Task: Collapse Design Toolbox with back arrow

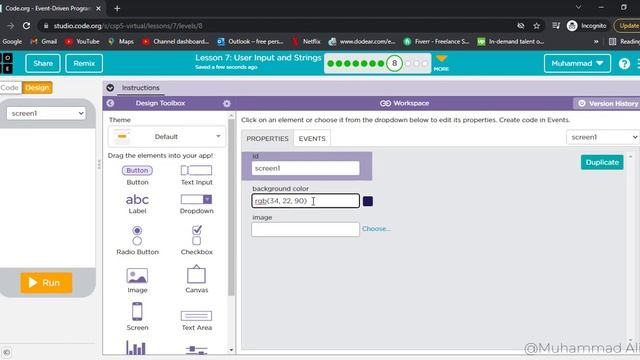Action: click(110, 103)
